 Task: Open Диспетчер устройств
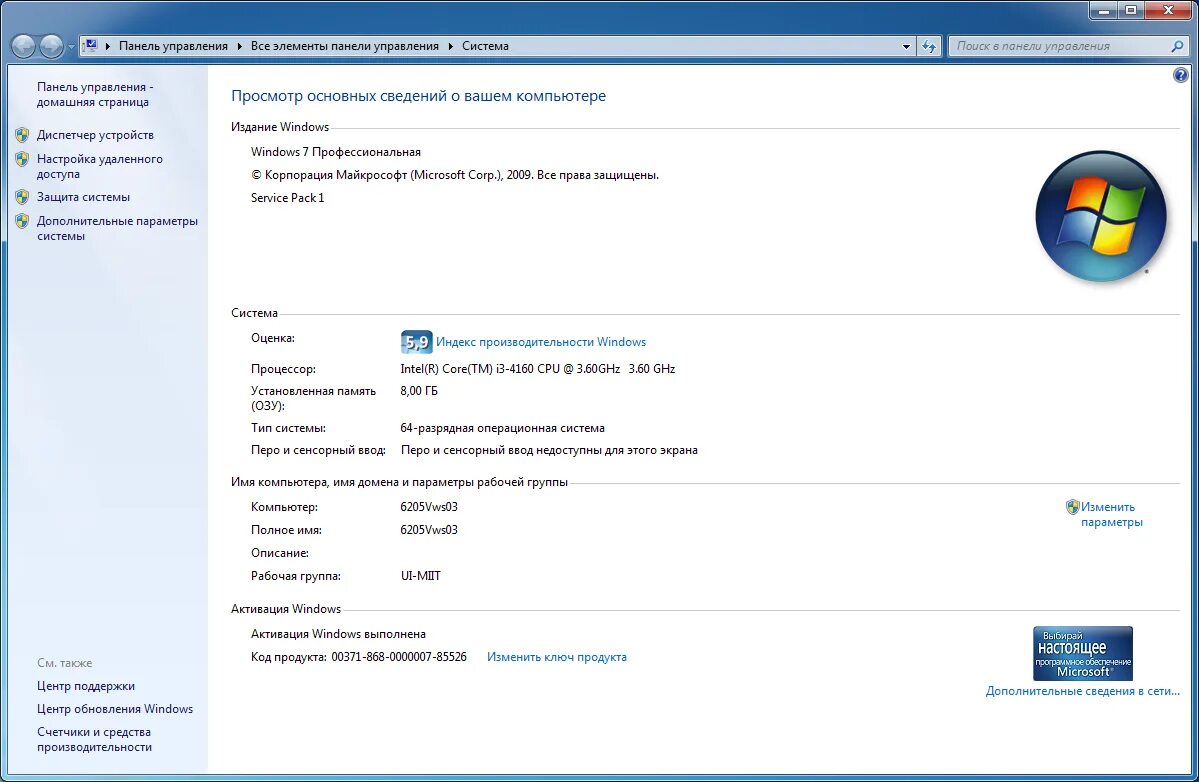[96, 135]
